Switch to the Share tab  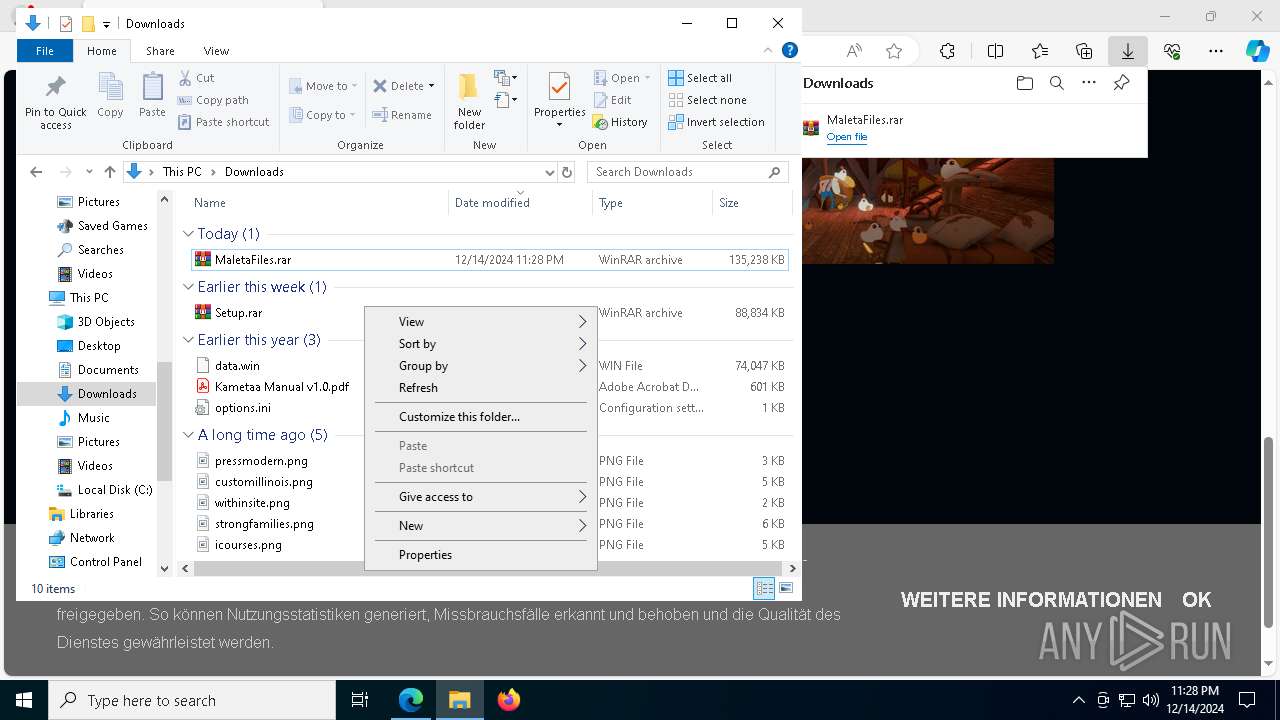tap(160, 50)
